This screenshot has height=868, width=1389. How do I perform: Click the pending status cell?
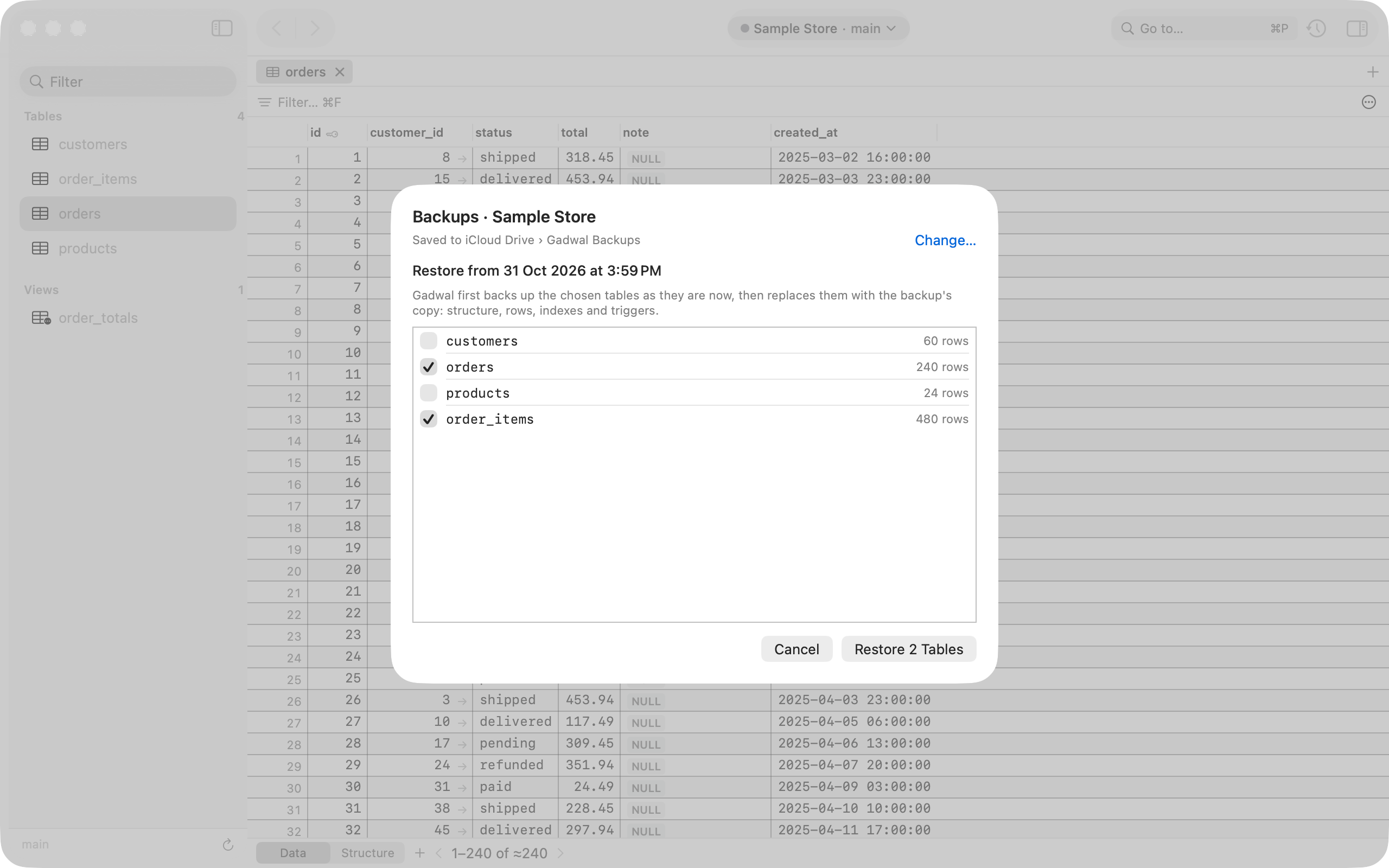pyautogui.click(x=515, y=743)
